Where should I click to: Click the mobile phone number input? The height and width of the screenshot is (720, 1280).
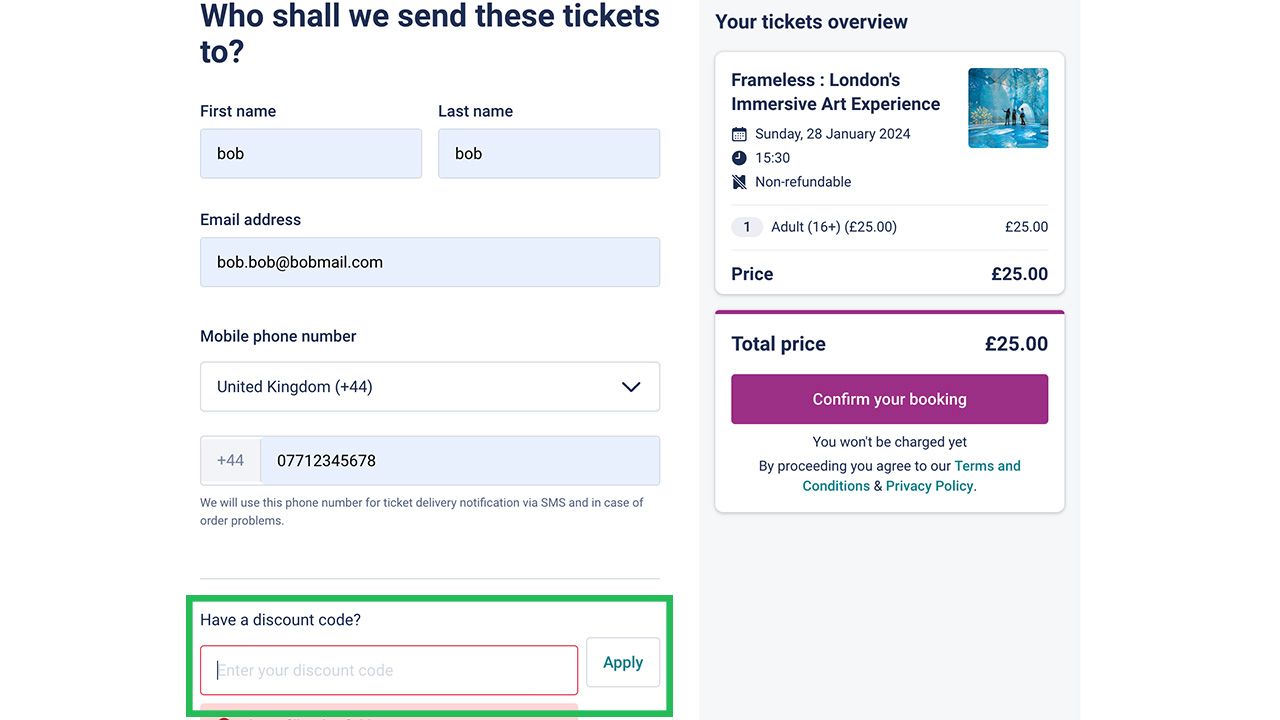tap(459, 461)
